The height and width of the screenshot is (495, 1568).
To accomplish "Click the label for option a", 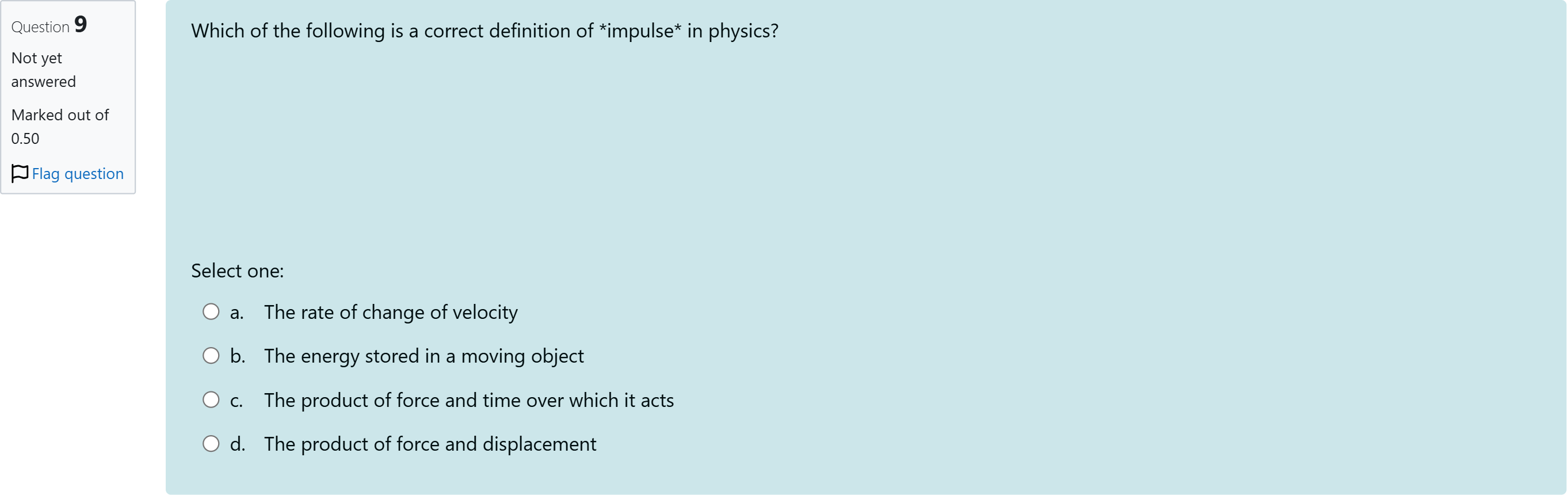I will 391,312.
